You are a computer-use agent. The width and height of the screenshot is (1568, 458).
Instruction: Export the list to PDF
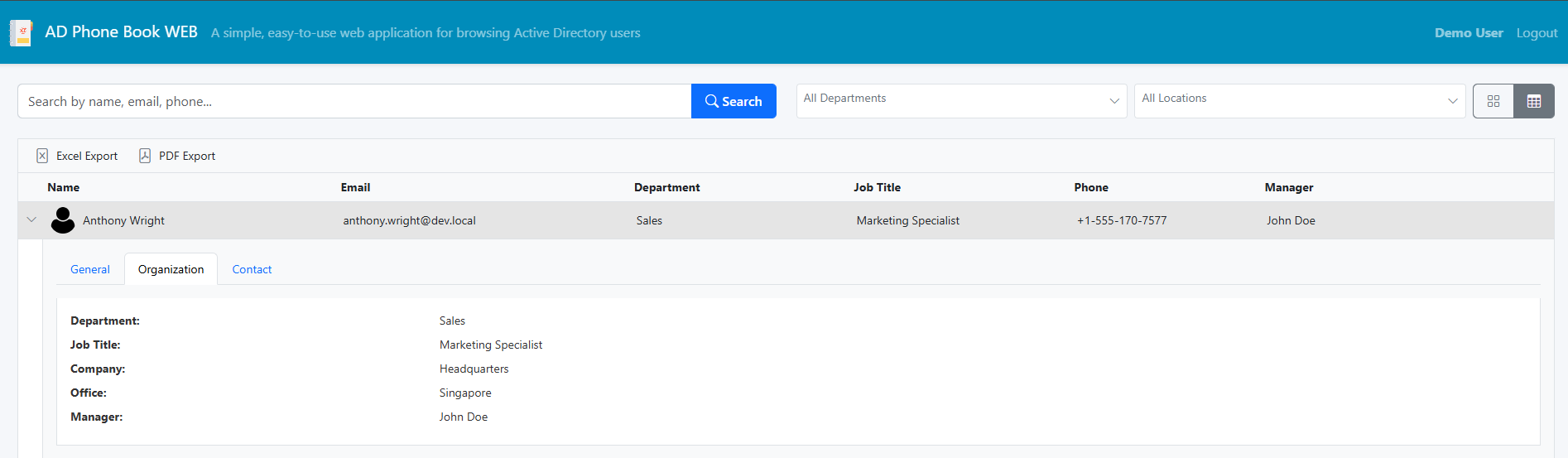tap(177, 156)
